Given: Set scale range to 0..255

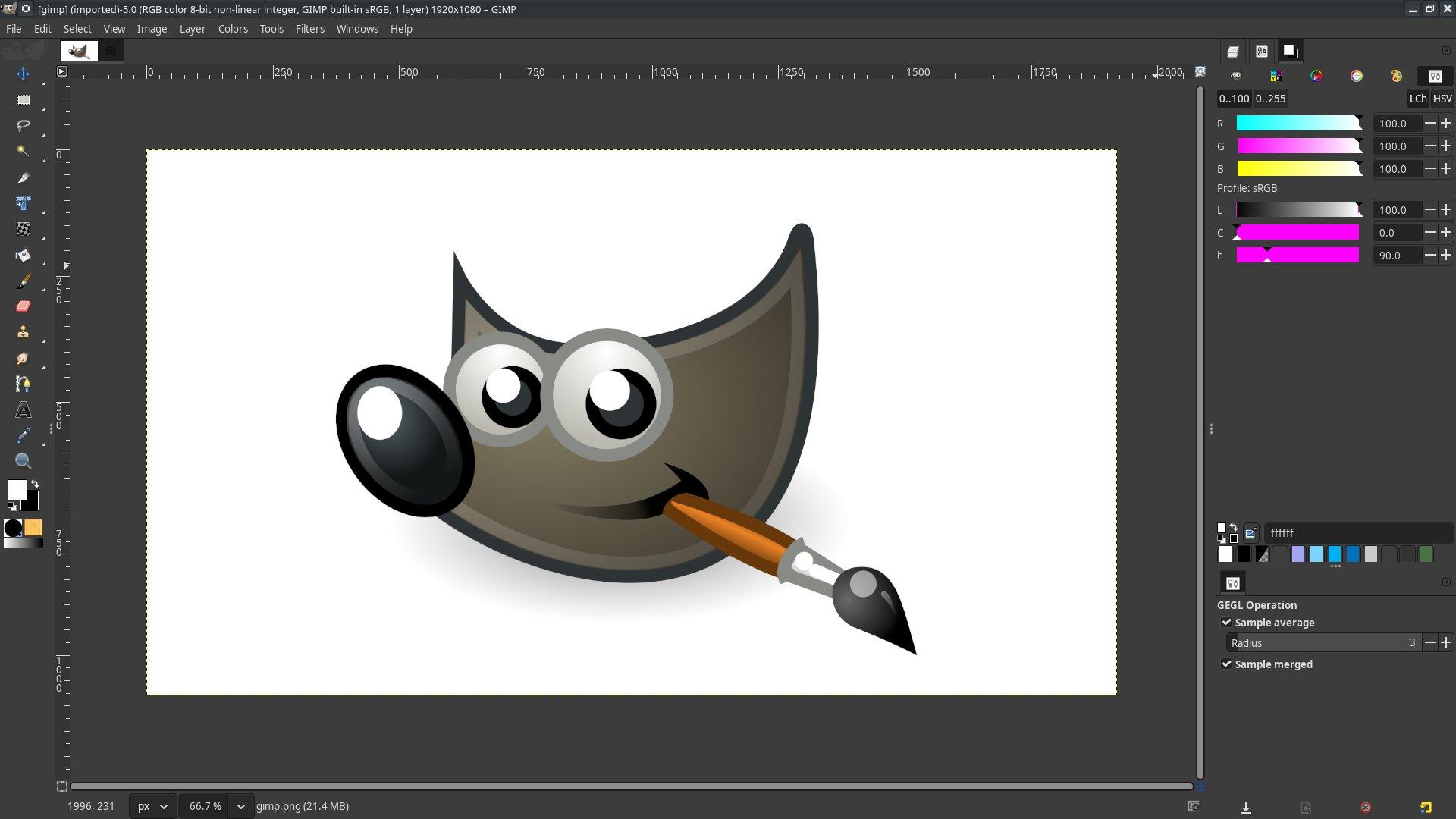Looking at the screenshot, I should point(1270,99).
